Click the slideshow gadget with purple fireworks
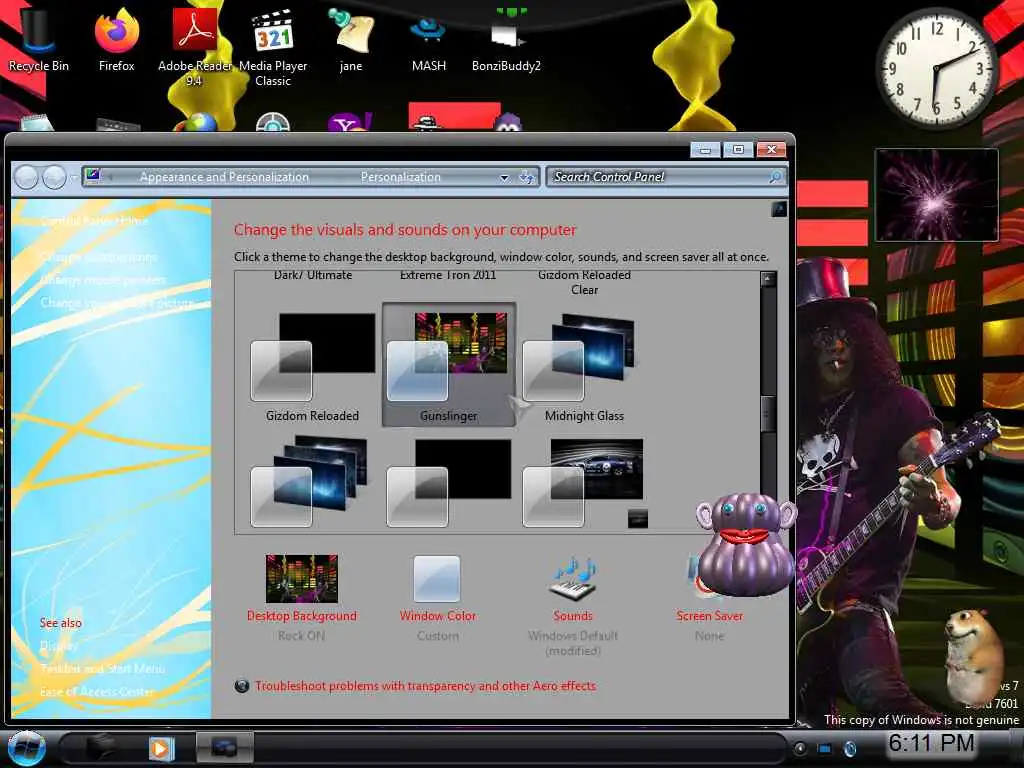 coord(936,195)
